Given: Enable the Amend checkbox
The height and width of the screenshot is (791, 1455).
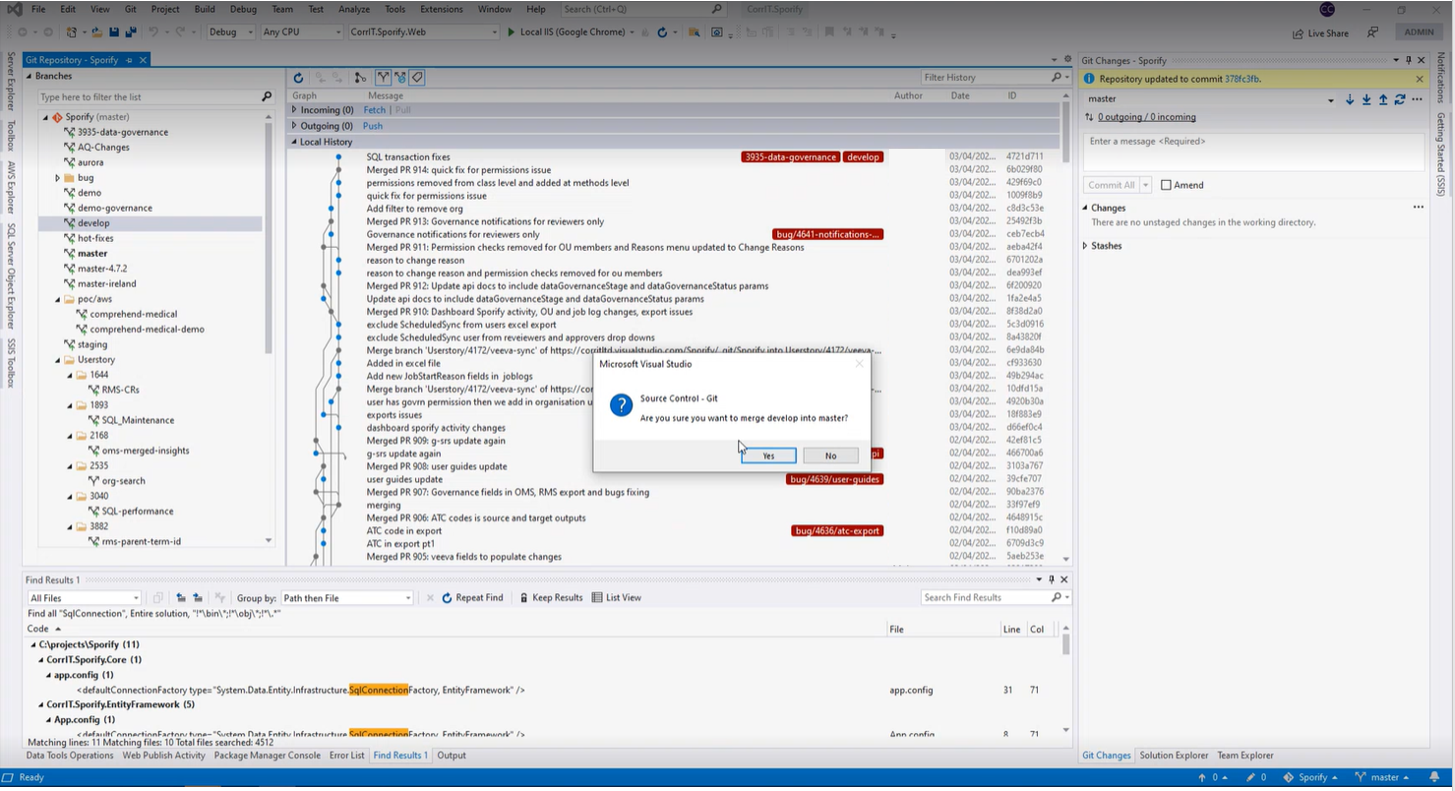Looking at the screenshot, I should (x=1166, y=185).
